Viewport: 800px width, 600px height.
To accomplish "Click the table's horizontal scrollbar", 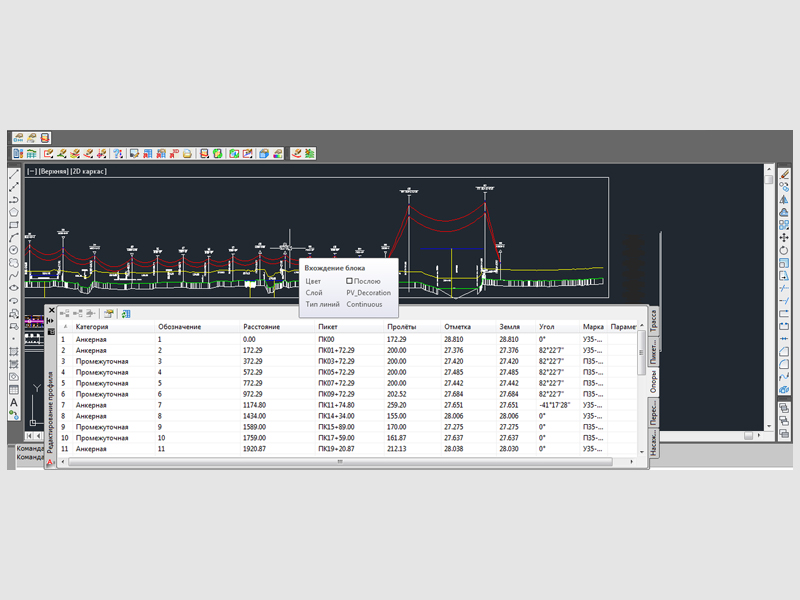I will coord(340,458).
